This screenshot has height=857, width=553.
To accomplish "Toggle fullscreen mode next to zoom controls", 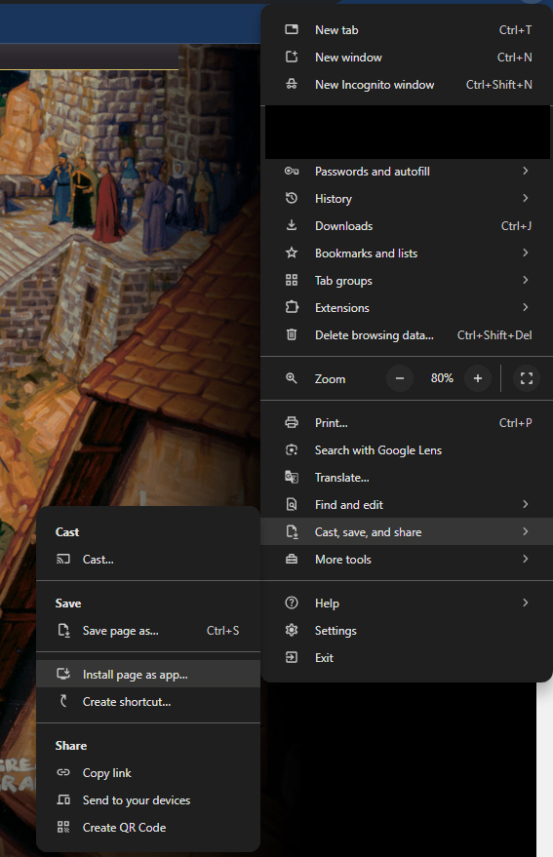I will [526, 378].
